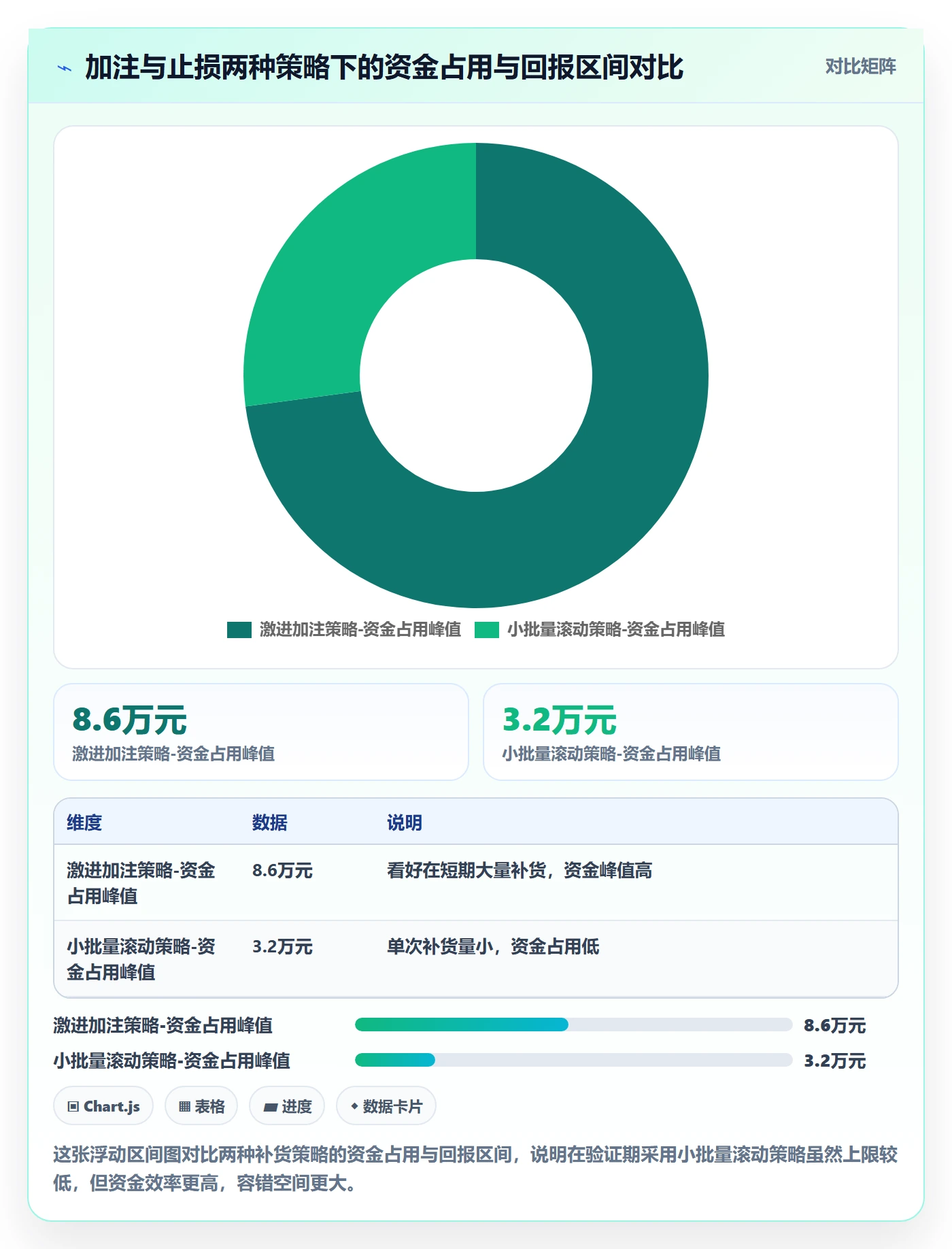
Task: Click the large 3.2万元 figure in the data card
Action: [x=559, y=720]
